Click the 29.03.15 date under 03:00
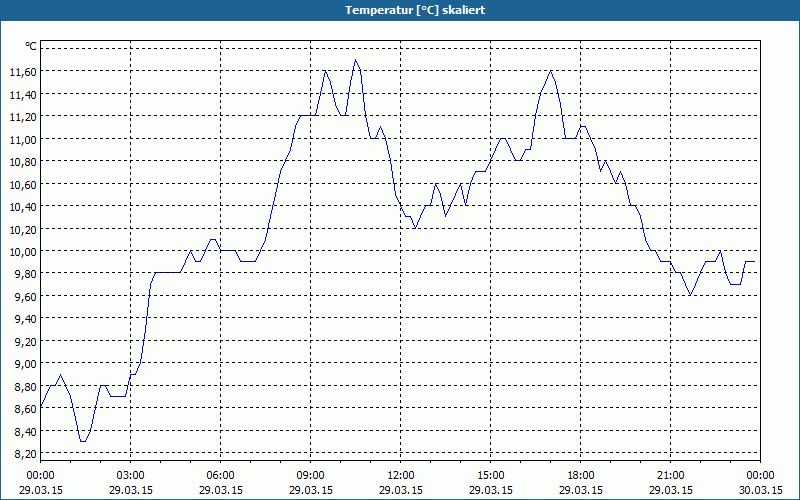The height and width of the screenshot is (500, 800). [131, 490]
